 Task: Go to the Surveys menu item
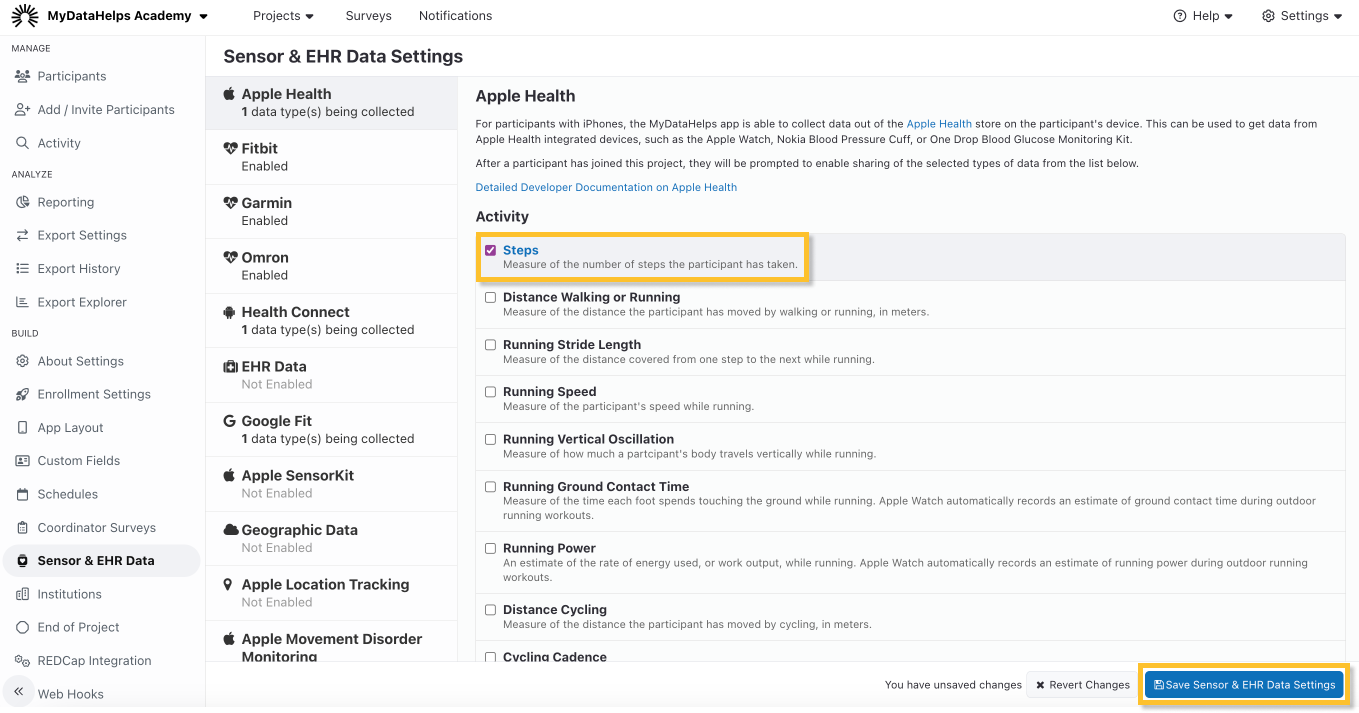click(368, 16)
